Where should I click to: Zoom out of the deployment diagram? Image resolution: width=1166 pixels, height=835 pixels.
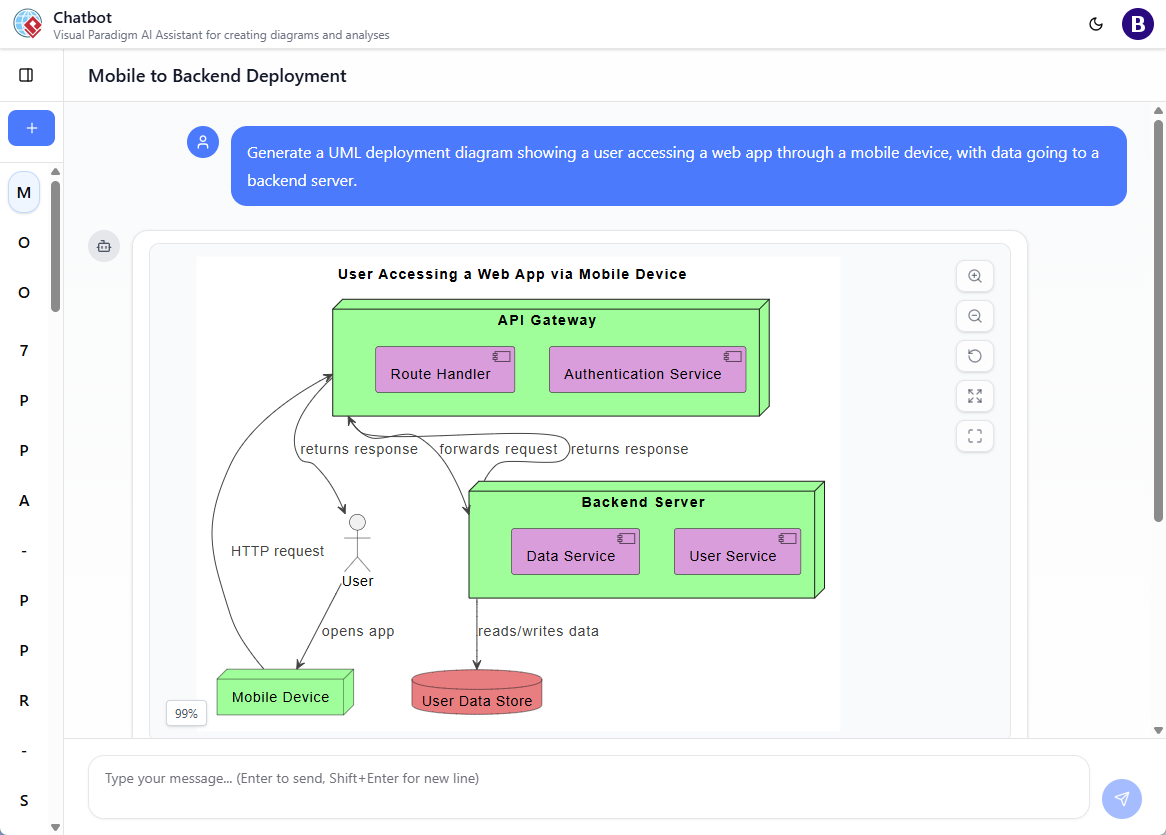pos(974,316)
